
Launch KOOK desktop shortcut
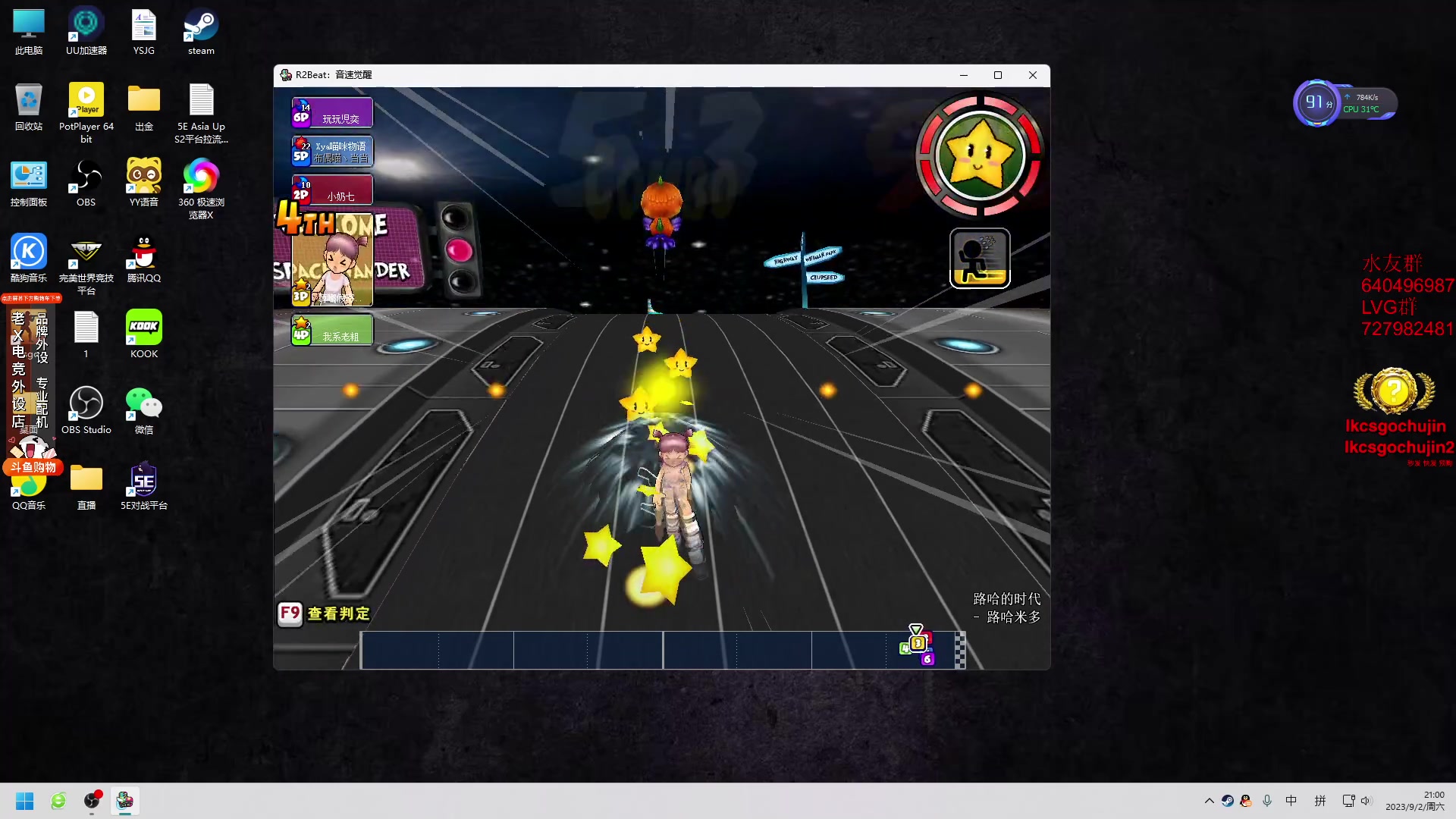144,334
